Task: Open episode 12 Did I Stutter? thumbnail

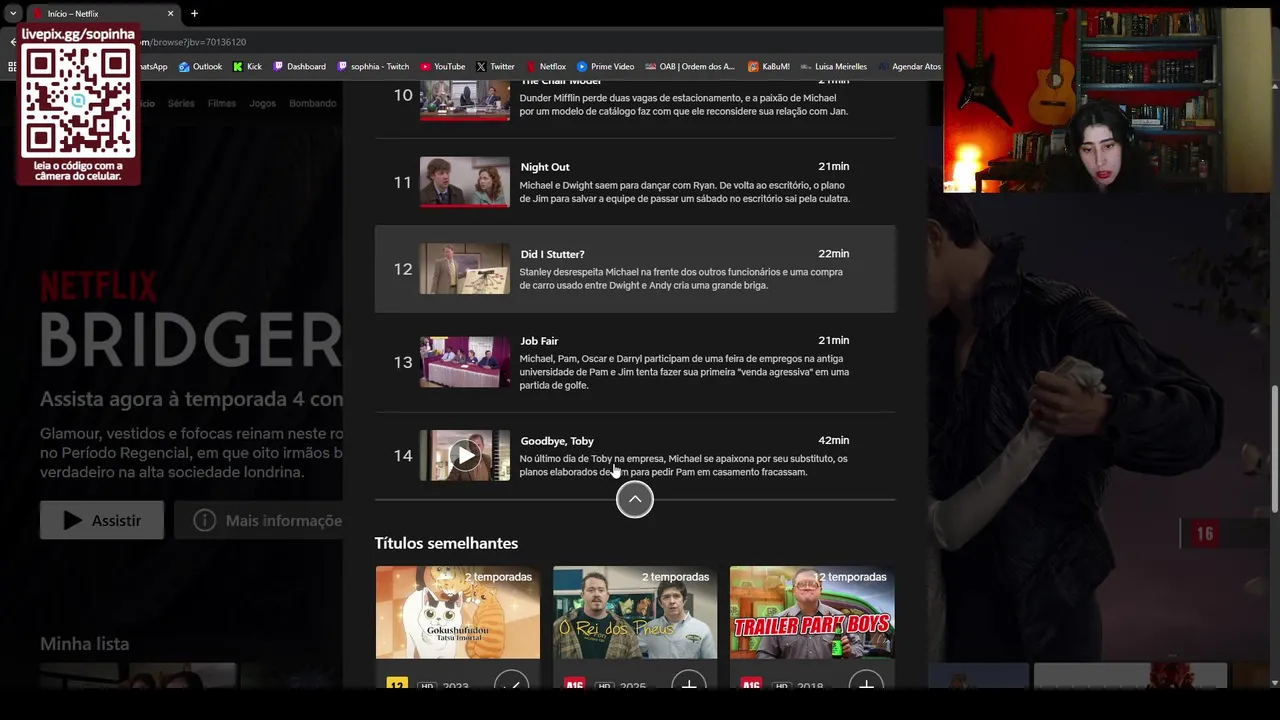Action: [x=464, y=269]
